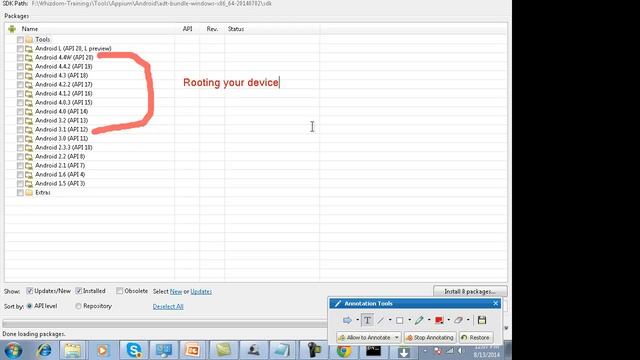
Task: Open the eraser tool options dropdown
Action: 468,320
